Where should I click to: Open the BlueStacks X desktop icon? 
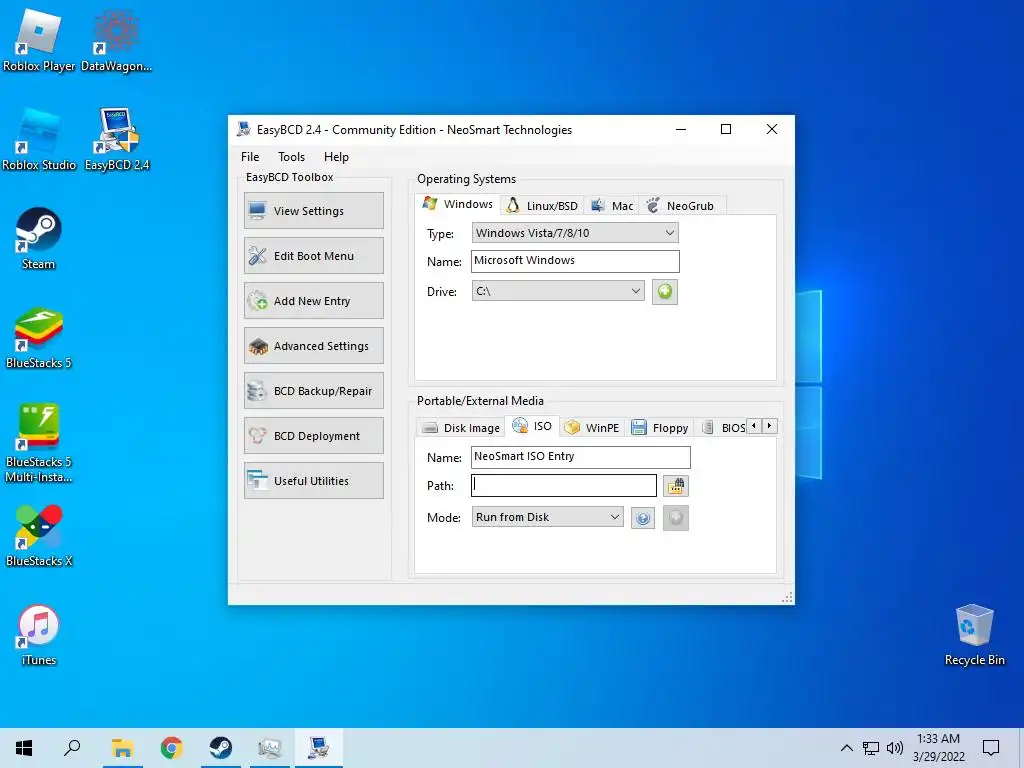point(39,536)
